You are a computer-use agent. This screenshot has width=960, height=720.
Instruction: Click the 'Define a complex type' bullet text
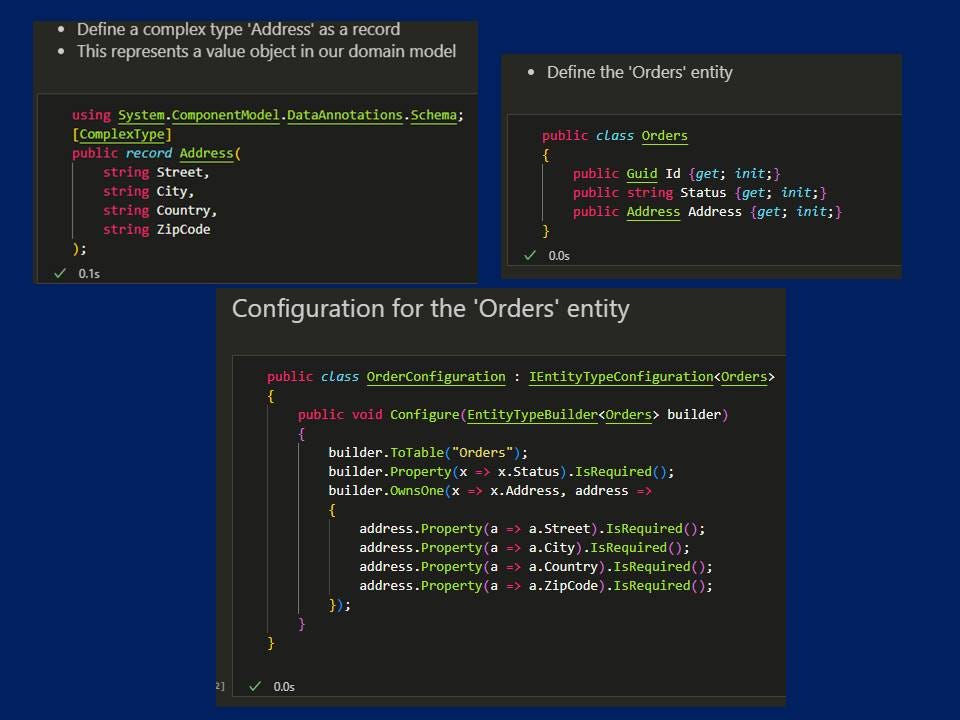tap(238, 29)
